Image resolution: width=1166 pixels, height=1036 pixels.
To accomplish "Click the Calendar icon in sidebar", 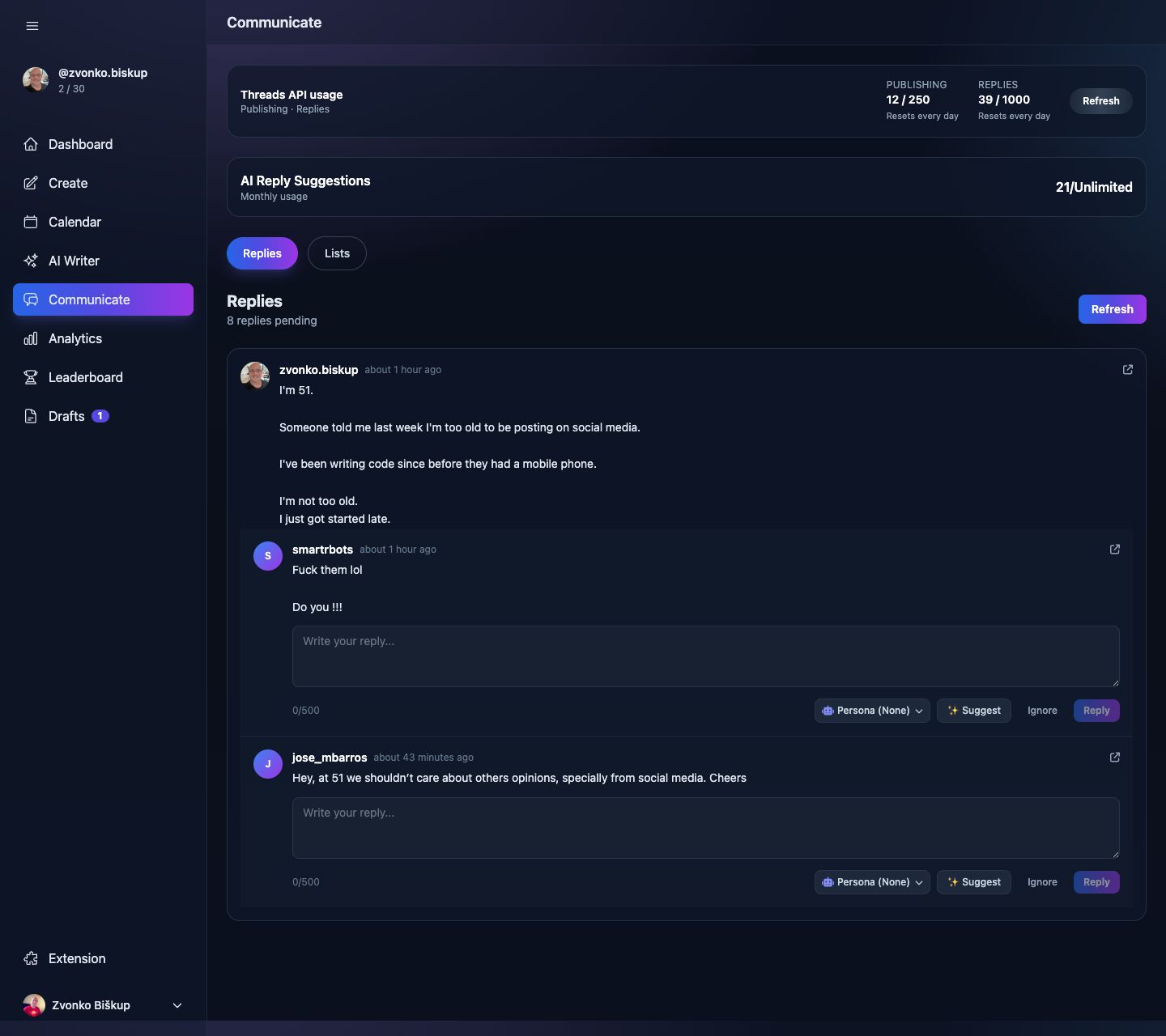I will pos(31,222).
